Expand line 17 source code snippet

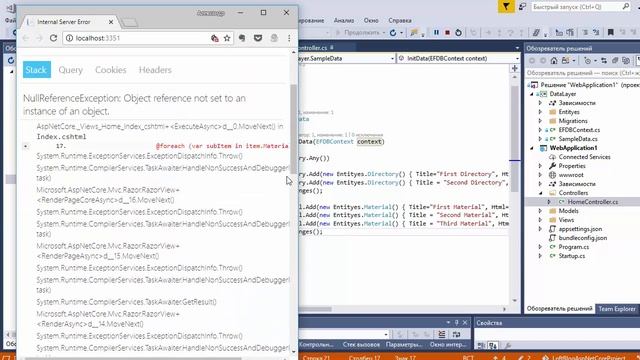point(26,146)
